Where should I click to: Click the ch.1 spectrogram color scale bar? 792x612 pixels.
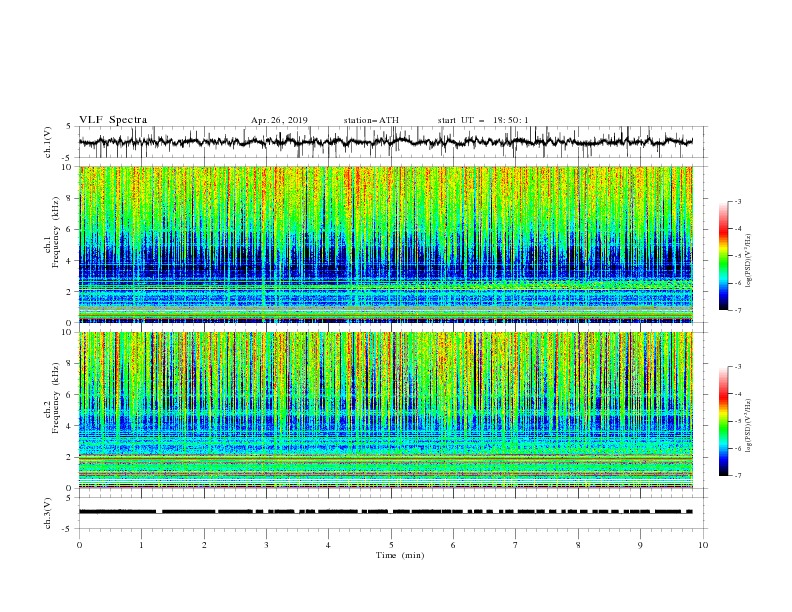[x=724, y=256]
